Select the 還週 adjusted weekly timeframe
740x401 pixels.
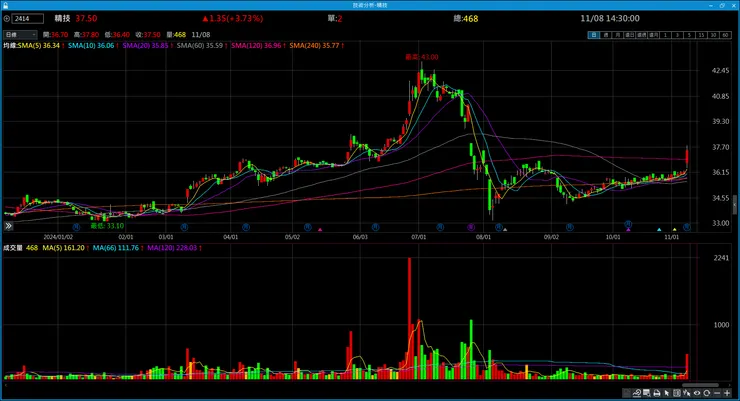(642, 35)
